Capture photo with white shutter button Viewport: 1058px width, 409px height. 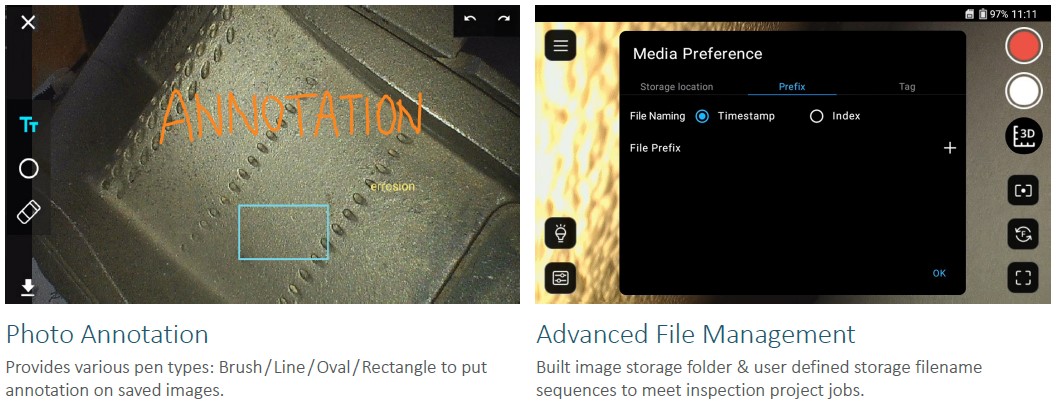1024,91
